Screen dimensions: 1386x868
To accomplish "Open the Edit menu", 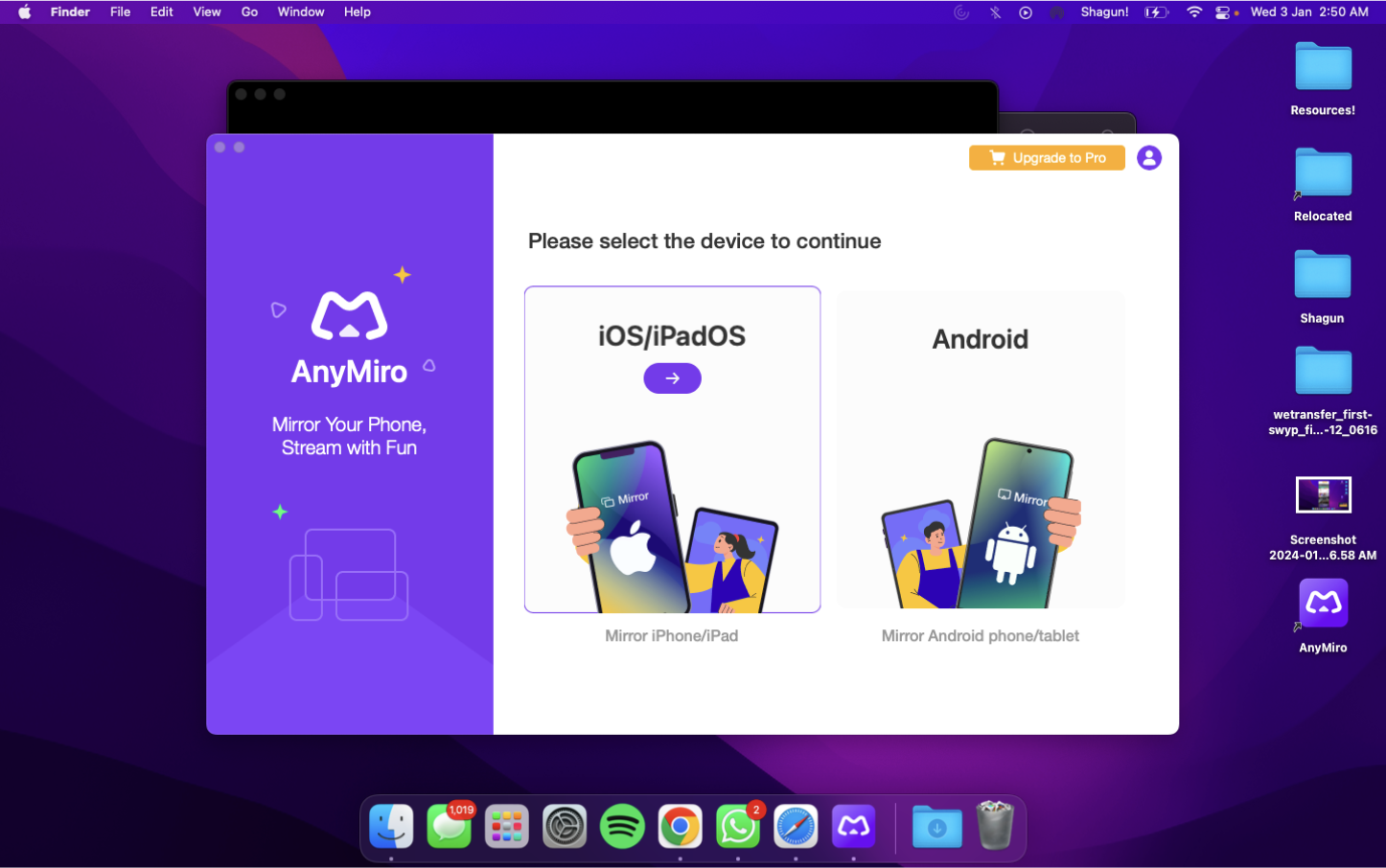I will tap(162, 12).
